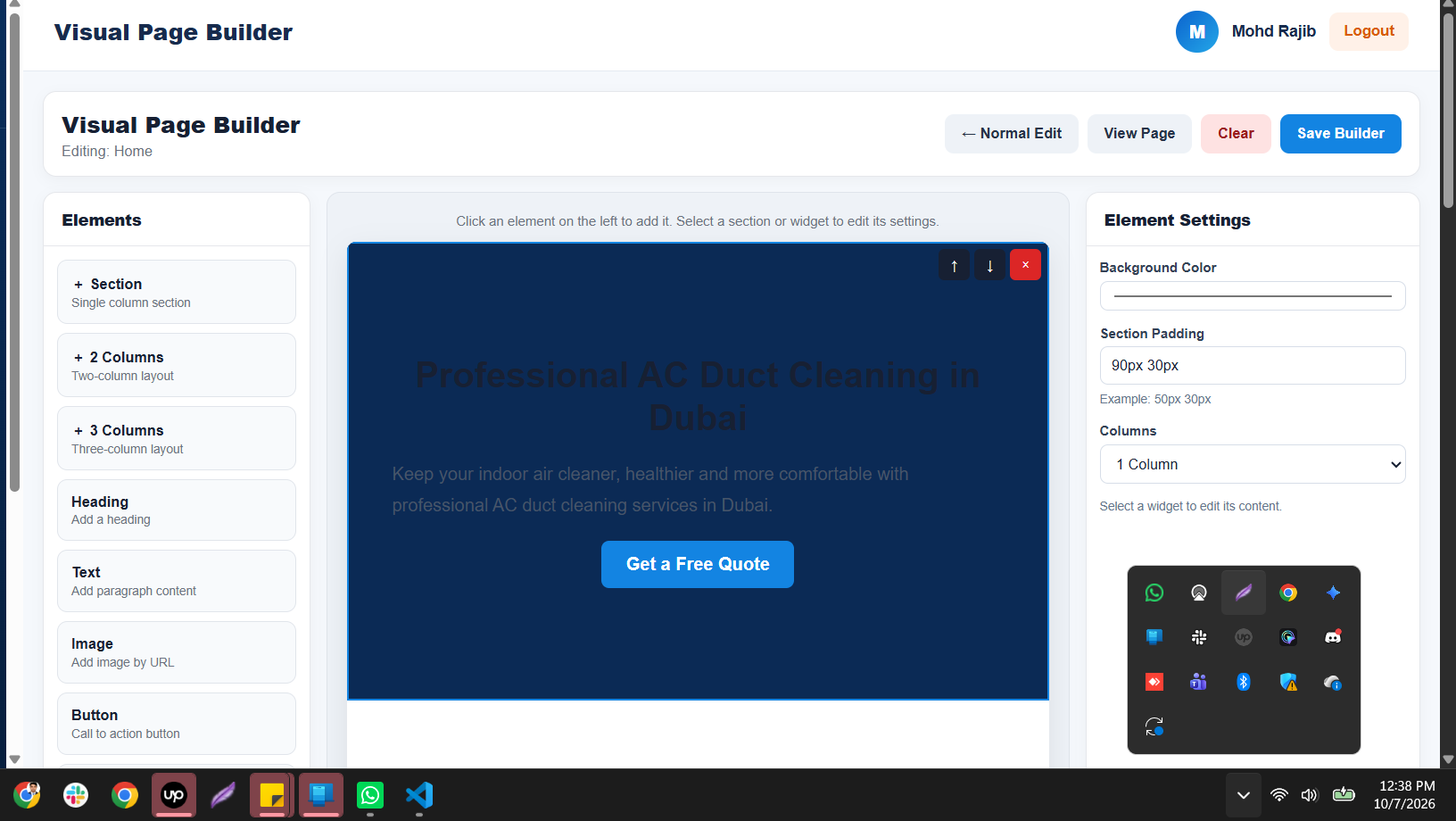Click the Wi-Fi network icon in the taskbar
This screenshot has width=1456, height=821.
click(1279, 795)
